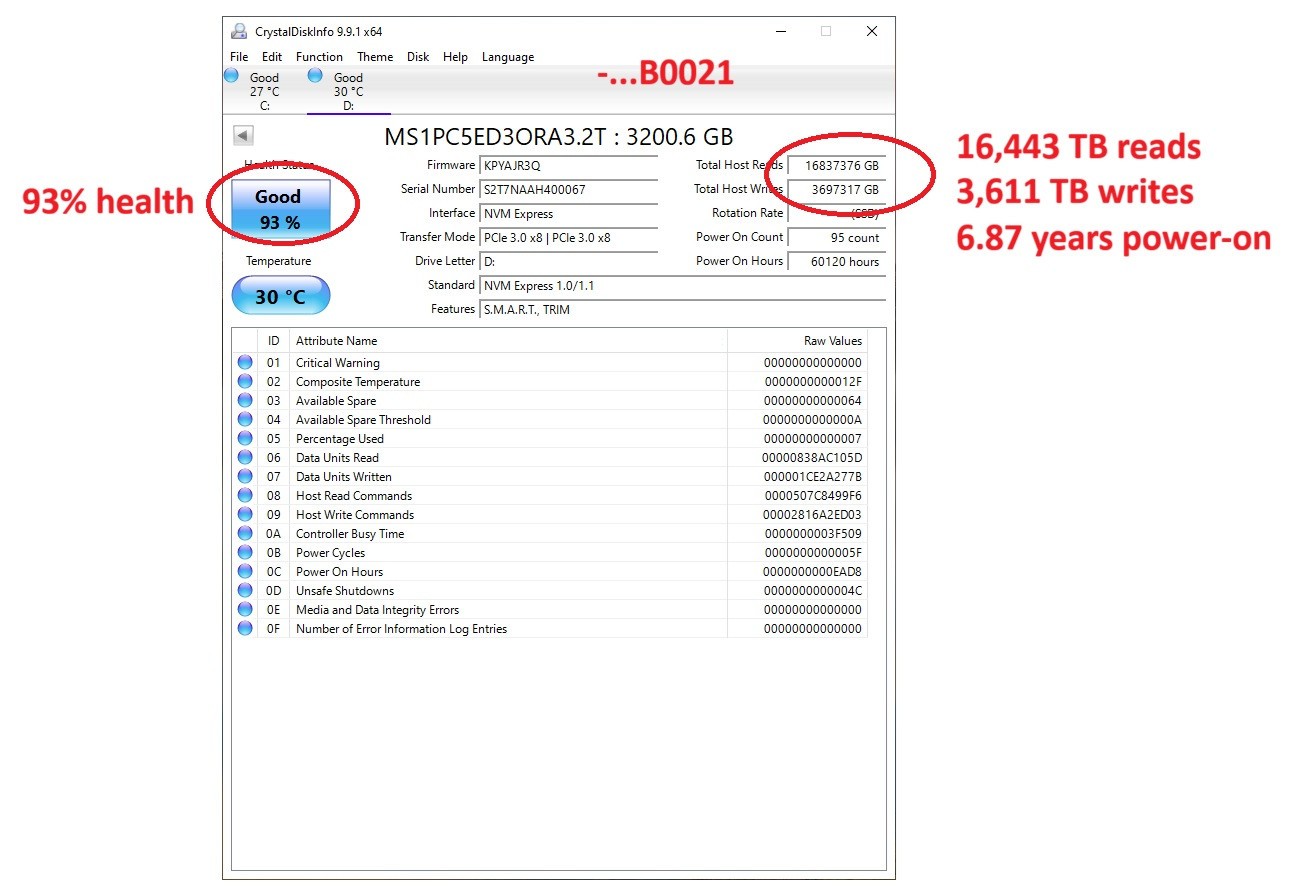
Task: Click raw value 0000000003F509
Action: [813, 534]
